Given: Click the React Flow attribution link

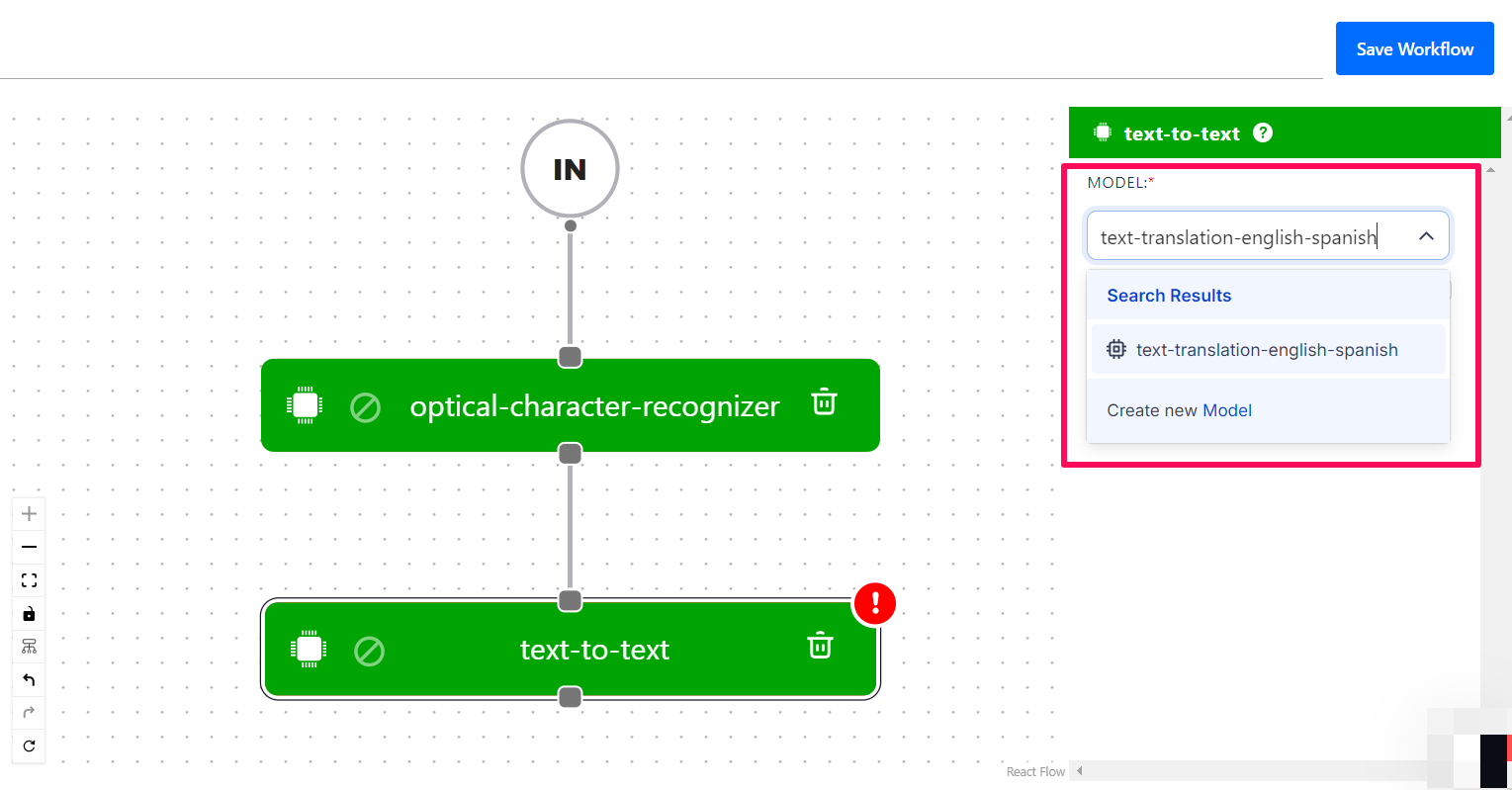Looking at the screenshot, I should point(1035,772).
